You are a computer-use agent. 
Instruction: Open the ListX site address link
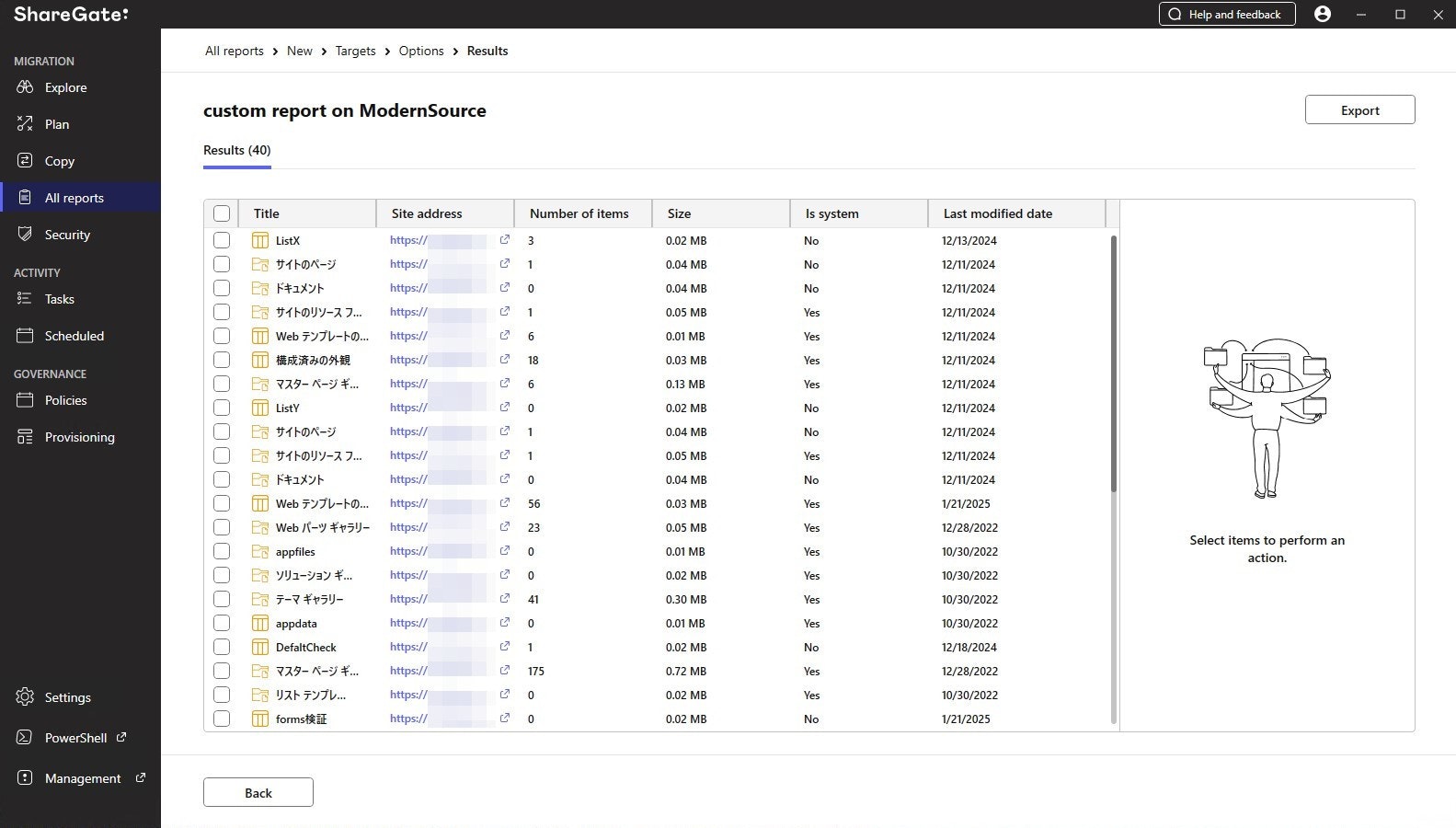(408, 240)
